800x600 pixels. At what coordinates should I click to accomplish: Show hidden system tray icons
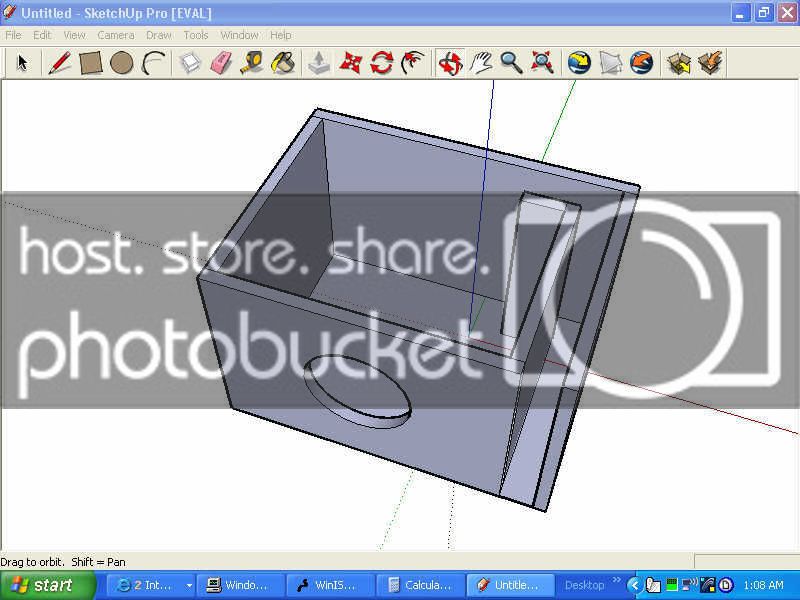[x=635, y=585]
